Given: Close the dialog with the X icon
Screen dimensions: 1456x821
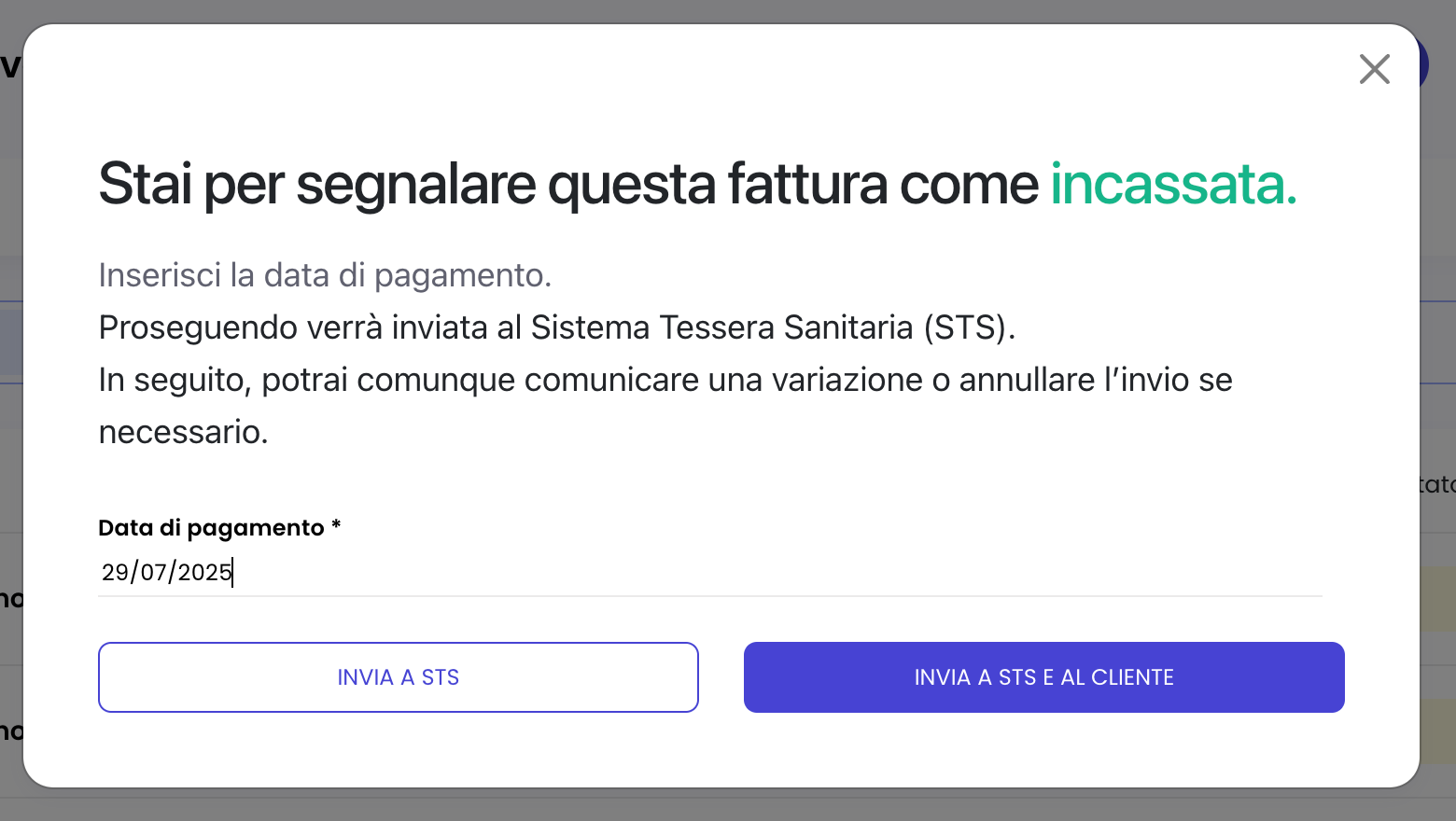Looking at the screenshot, I should pyautogui.click(x=1374, y=69).
